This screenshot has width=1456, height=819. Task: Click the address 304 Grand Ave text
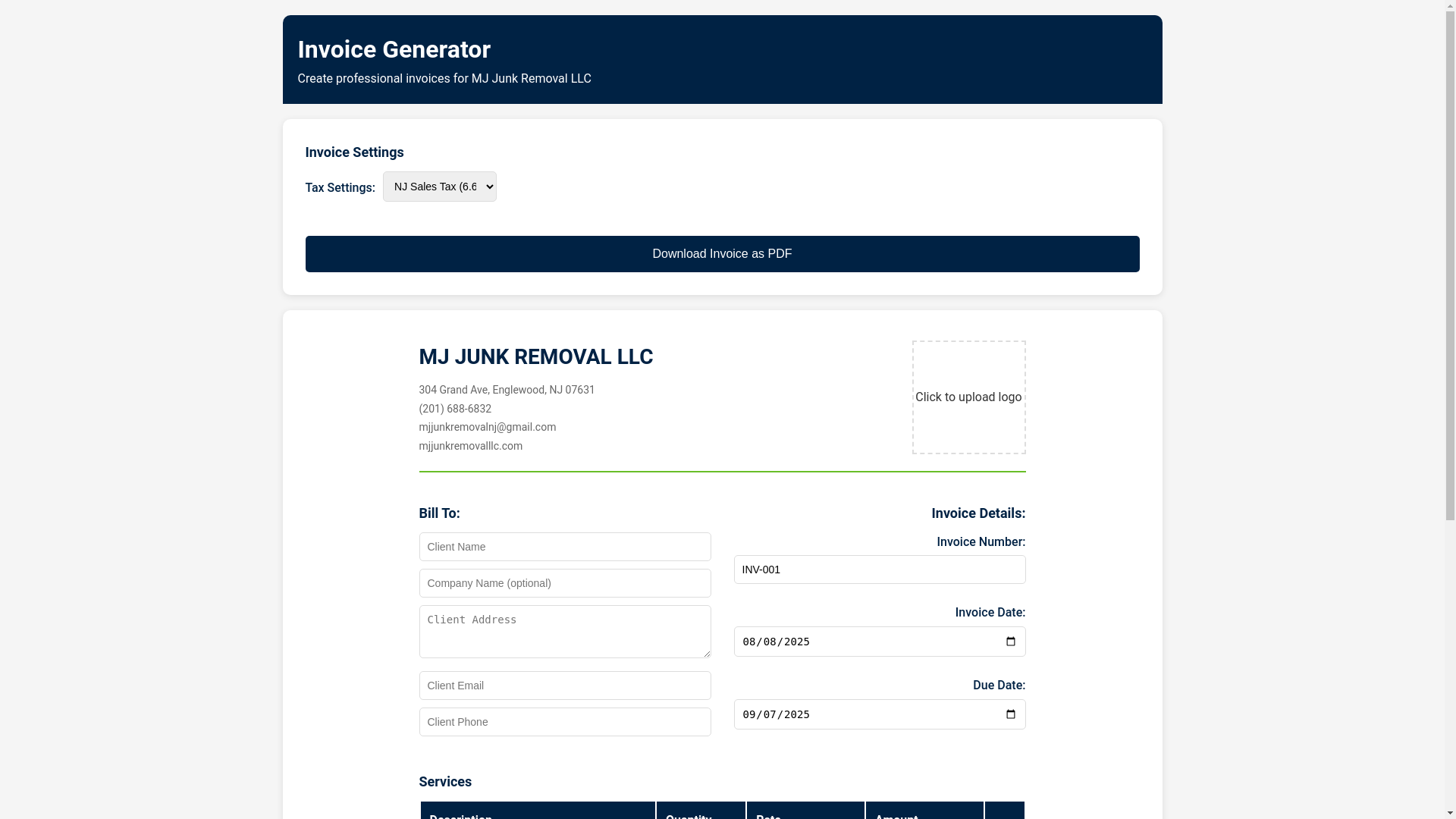point(507,390)
